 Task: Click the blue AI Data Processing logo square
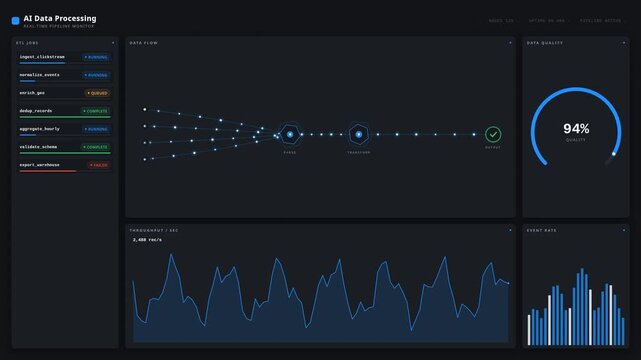click(16, 21)
